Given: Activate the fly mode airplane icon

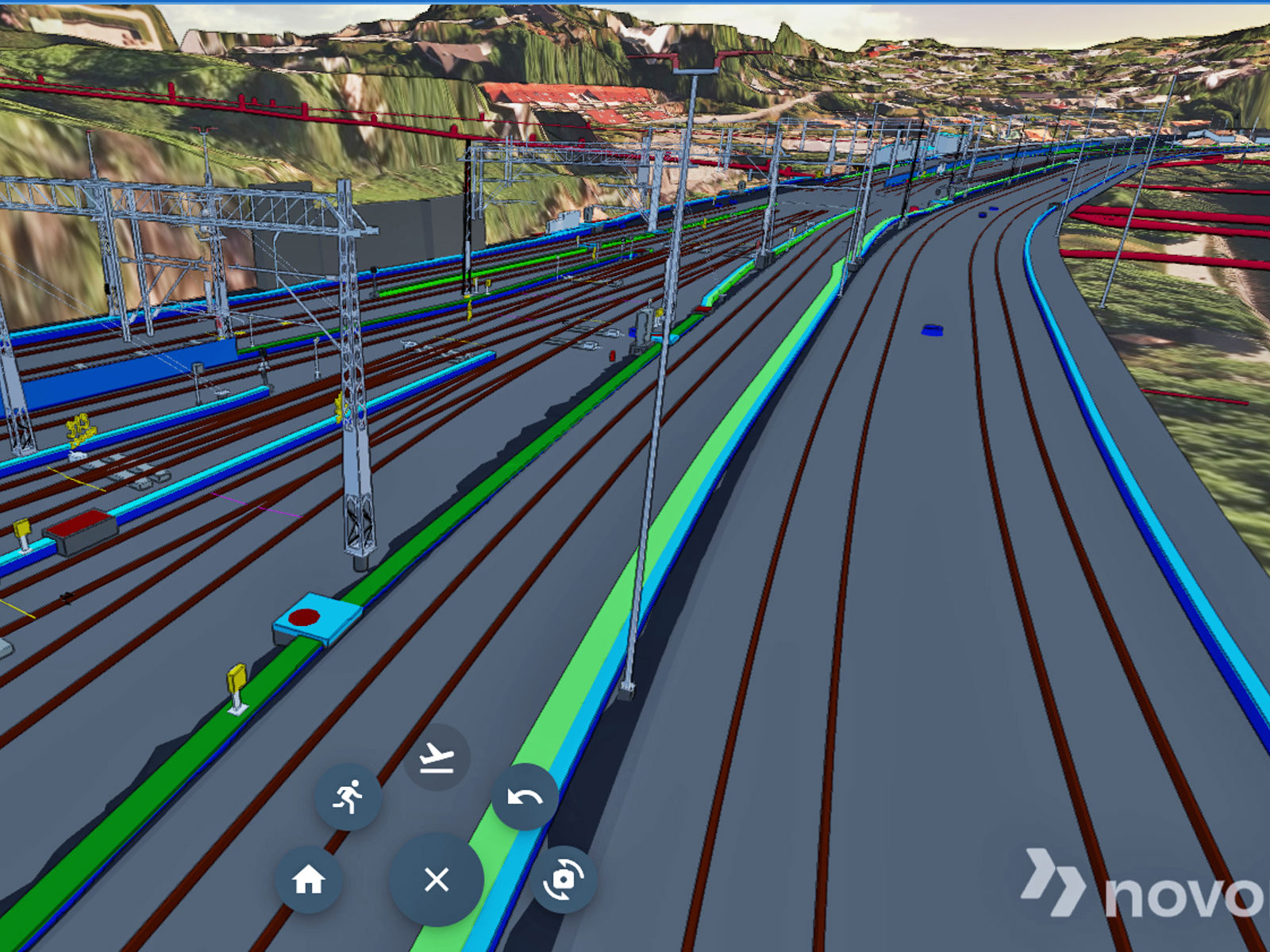Looking at the screenshot, I should point(437,758).
